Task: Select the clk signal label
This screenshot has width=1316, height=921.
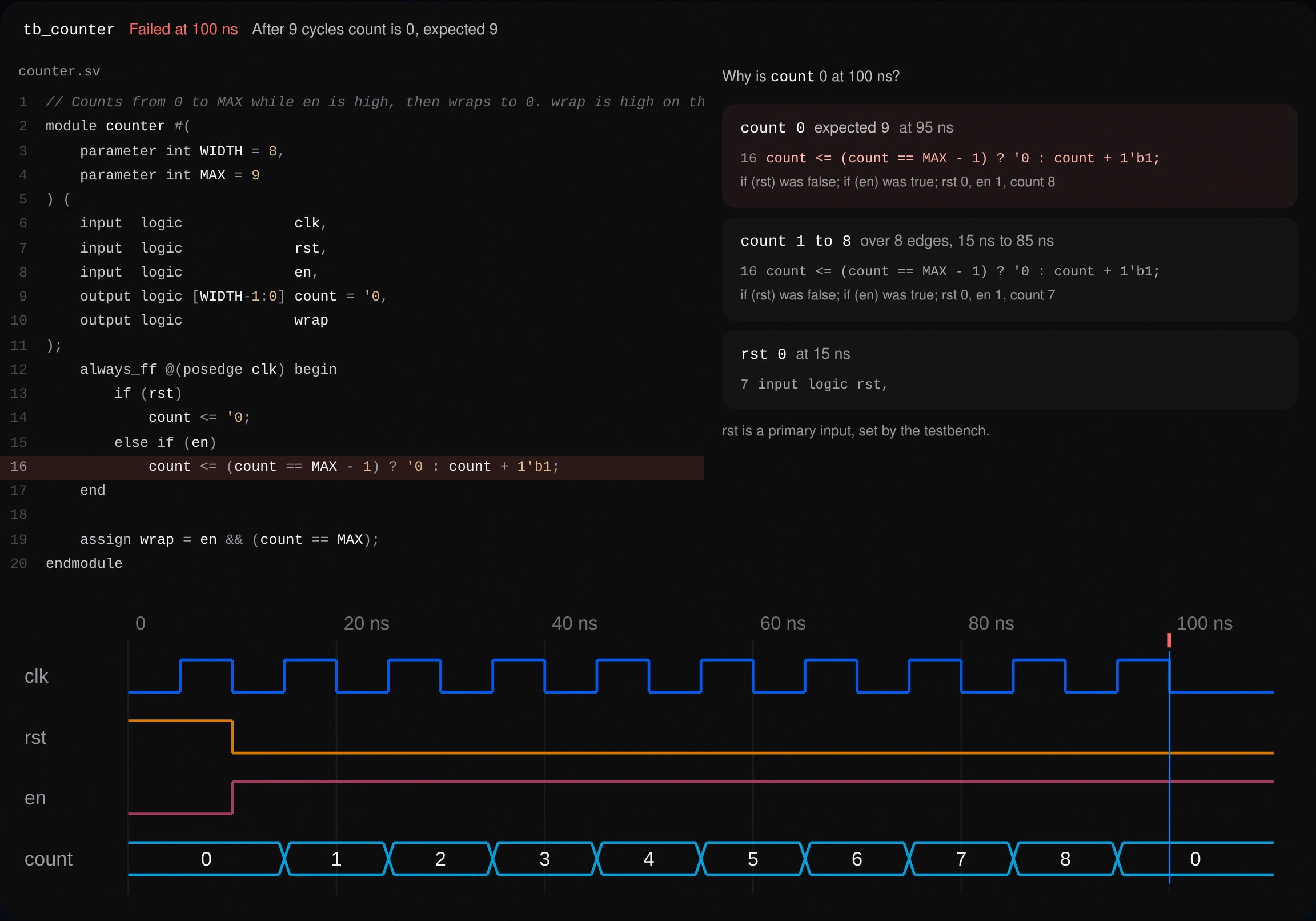Action: pyautogui.click(x=36, y=676)
